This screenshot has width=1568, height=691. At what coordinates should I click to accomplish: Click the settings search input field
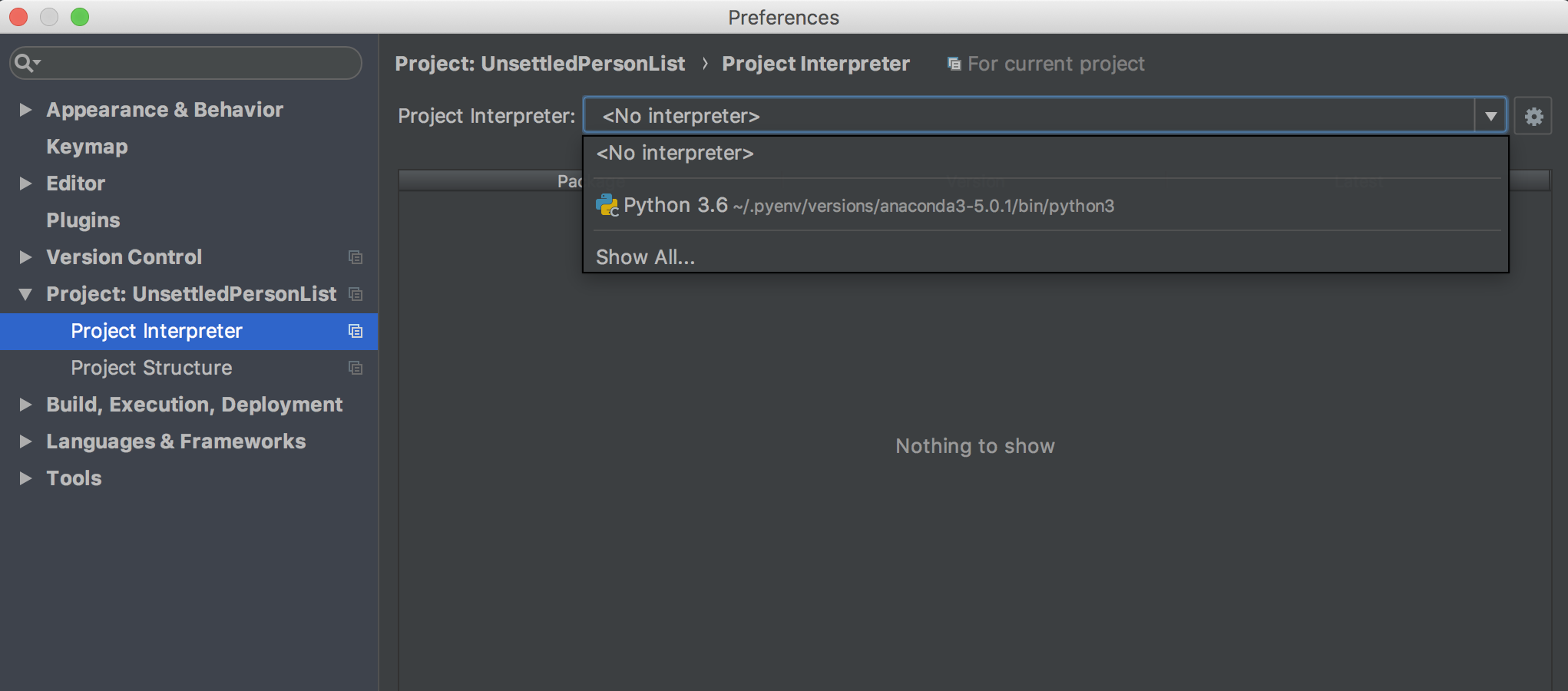(x=186, y=63)
